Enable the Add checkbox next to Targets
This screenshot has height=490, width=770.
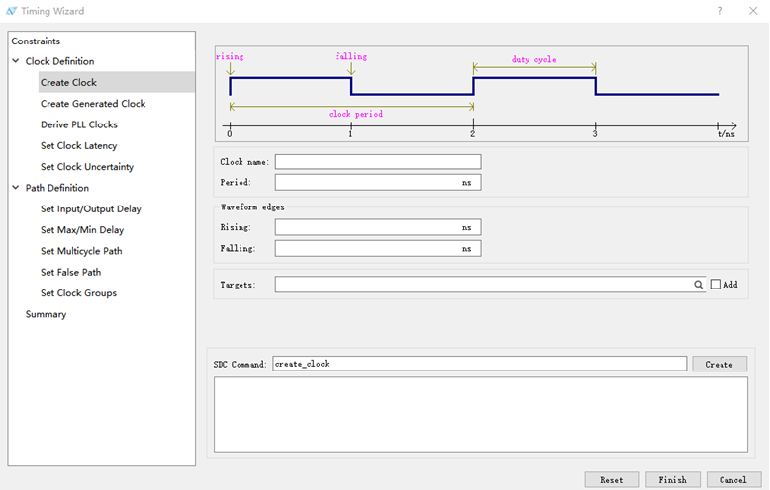pyautogui.click(x=715, y=285)
